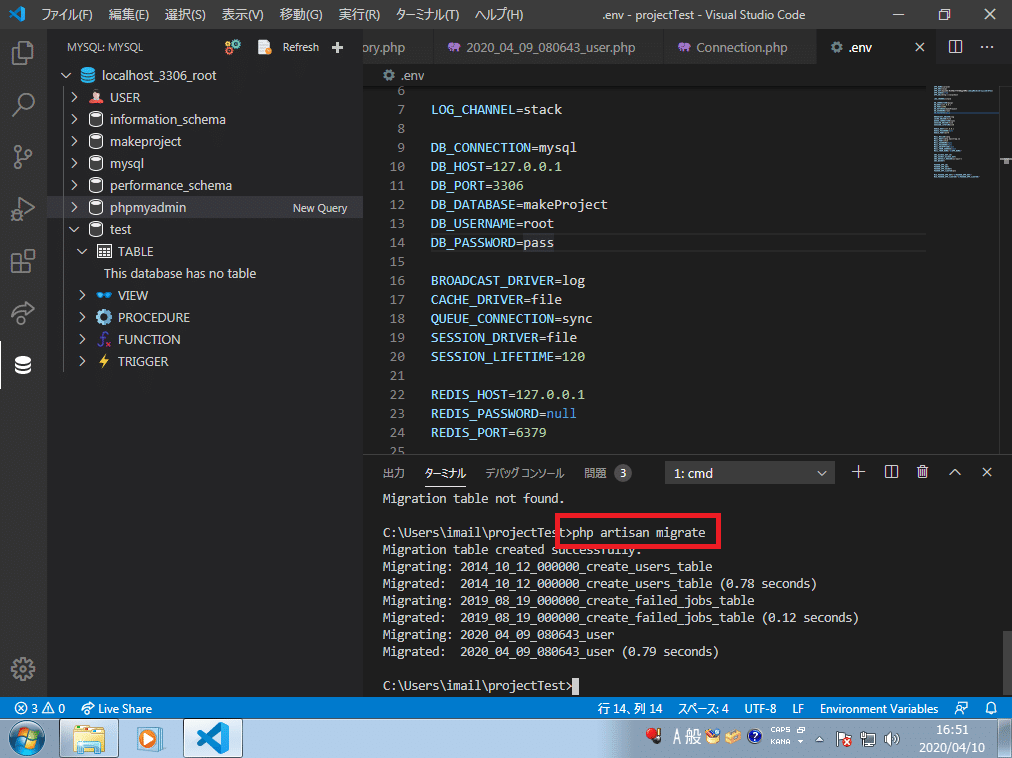Show errors and warnings in status bar
The width and height of the screenshot is (1012, 758).
pos(40,708)
